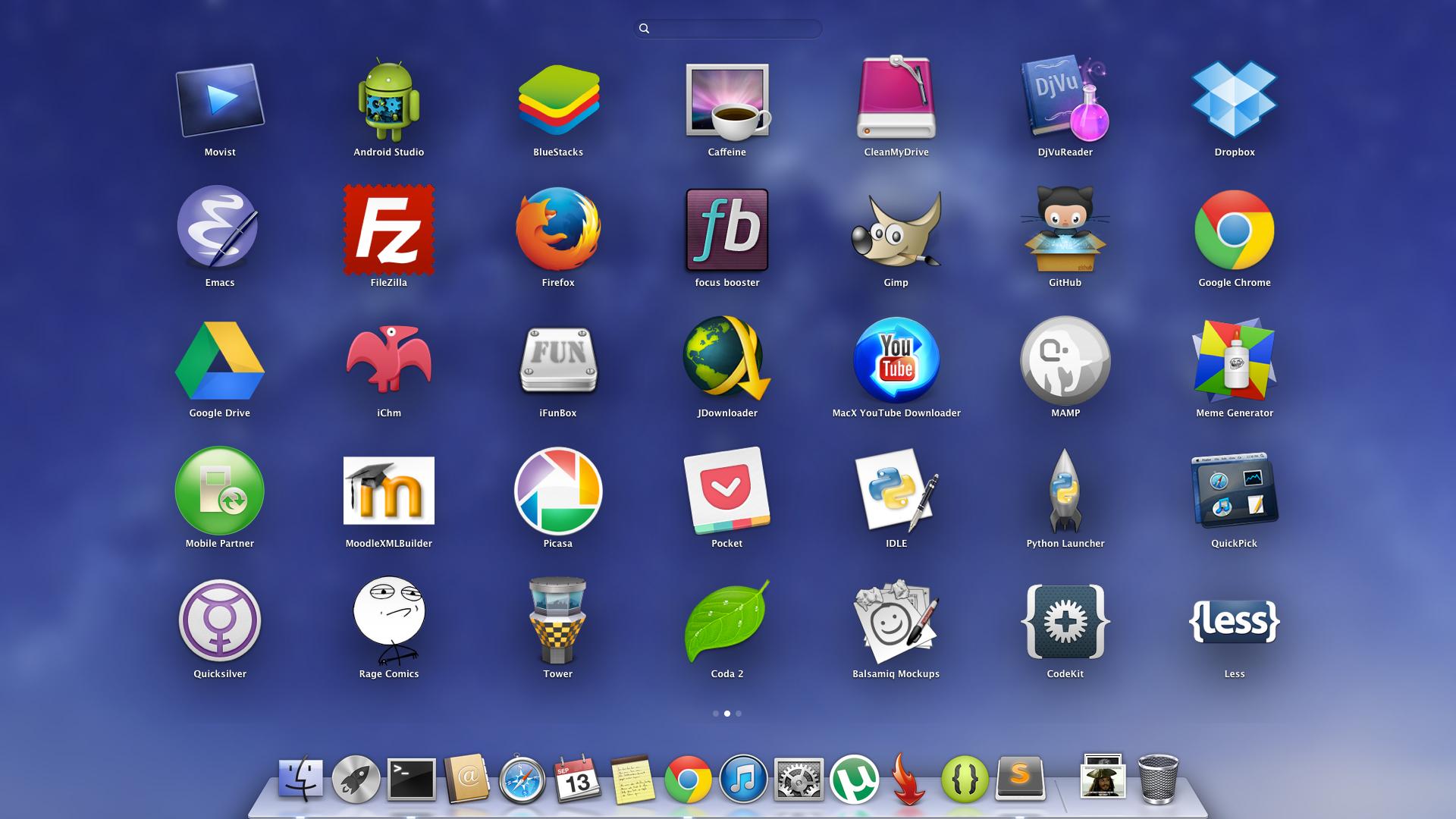Launch Gimp
1456x819 pixels.
coord(896,230)
